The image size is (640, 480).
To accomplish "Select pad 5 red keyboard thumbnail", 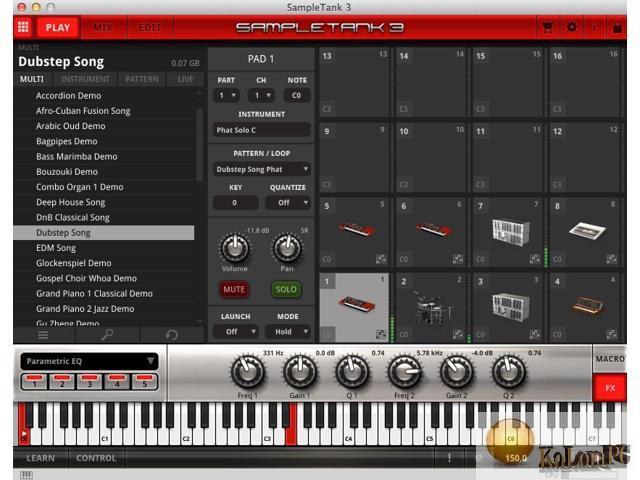I will [x=357, y=229].
